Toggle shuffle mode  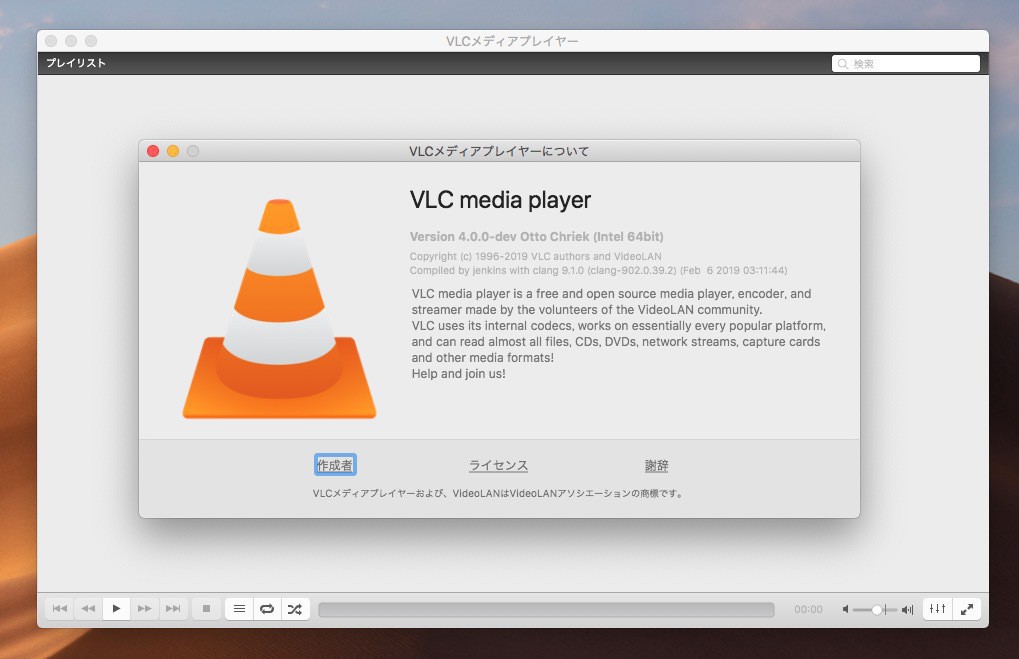pos(295,609)
